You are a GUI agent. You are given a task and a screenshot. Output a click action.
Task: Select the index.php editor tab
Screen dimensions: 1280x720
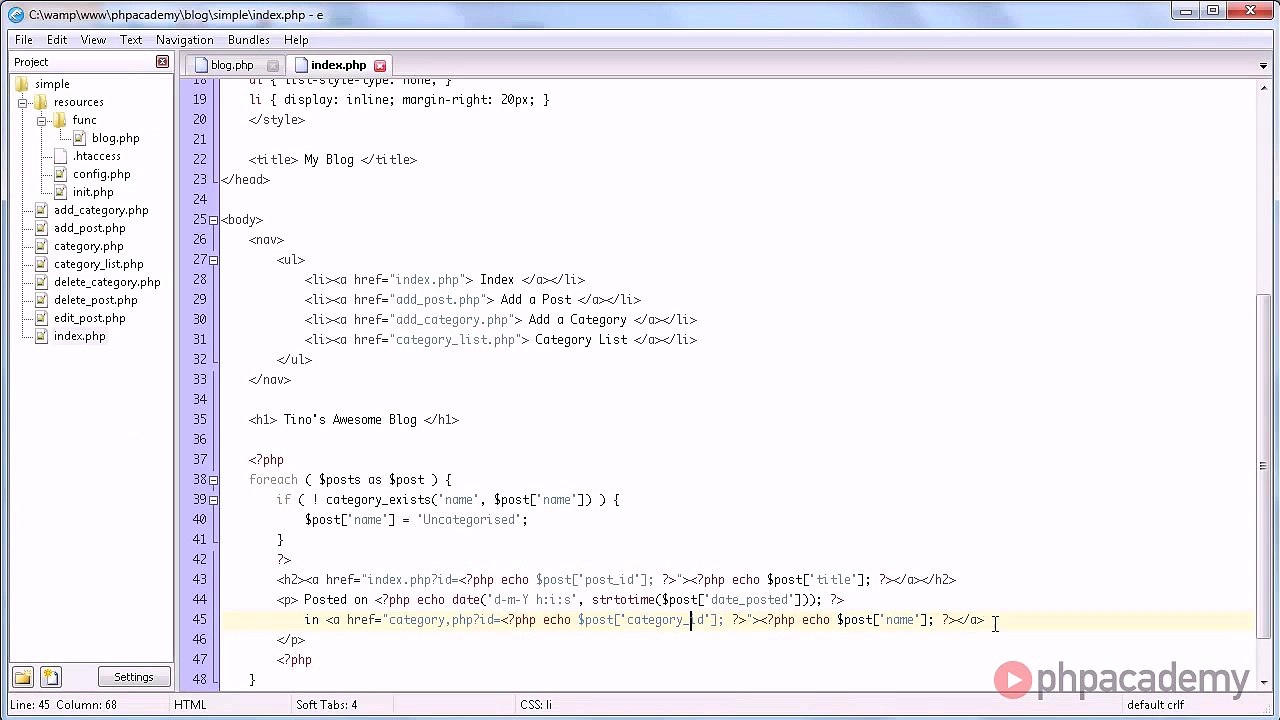point(338,66)
